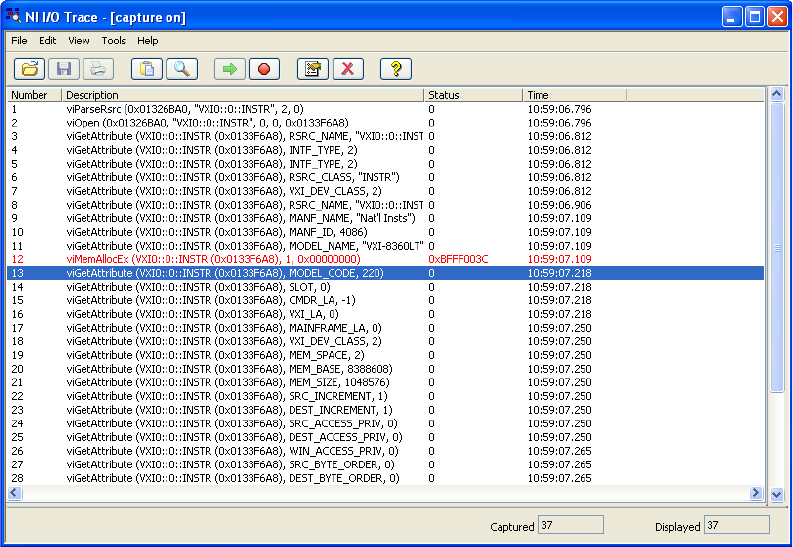Screen dimensions: 793x547
Task: Click time 10:59:06.906 in row 8
Action: click(x=559, y=205)
